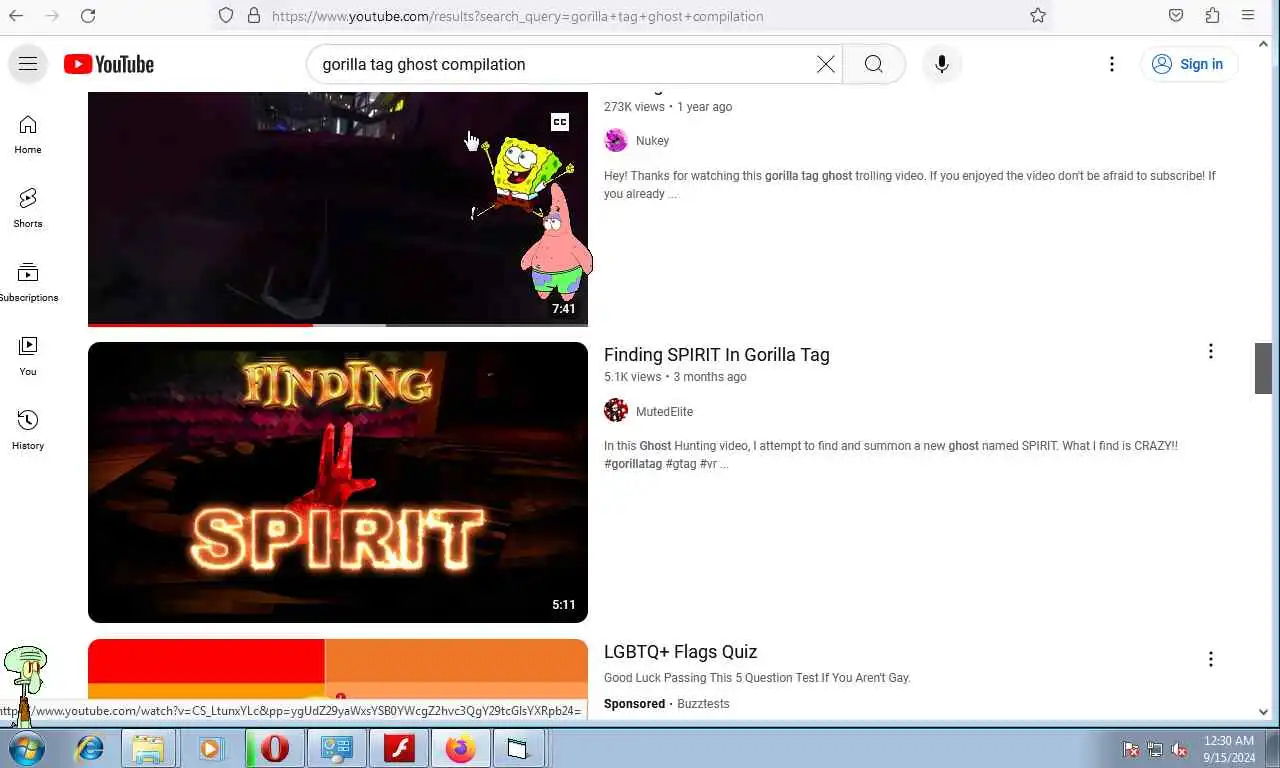The width and height of the screenshot is (1280, 768).
Task: Bookmark this page with the star icon
Action: point(1038,16)
